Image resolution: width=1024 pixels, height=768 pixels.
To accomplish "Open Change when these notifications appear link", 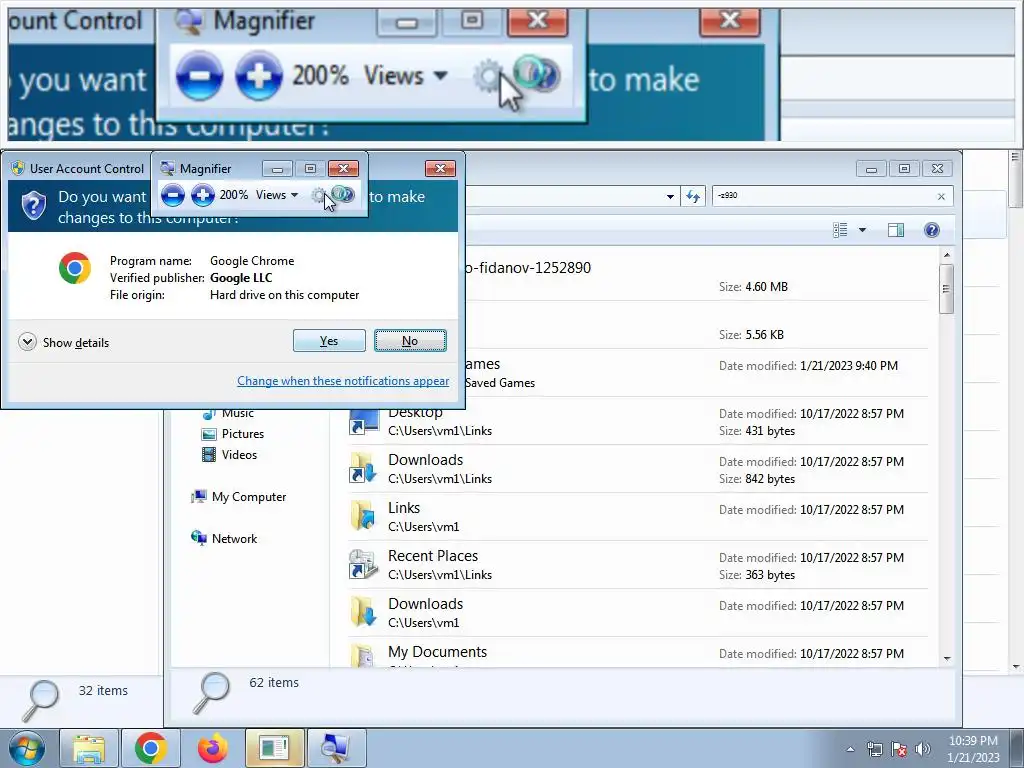I will pyautogui.click(x=343, y=381).
